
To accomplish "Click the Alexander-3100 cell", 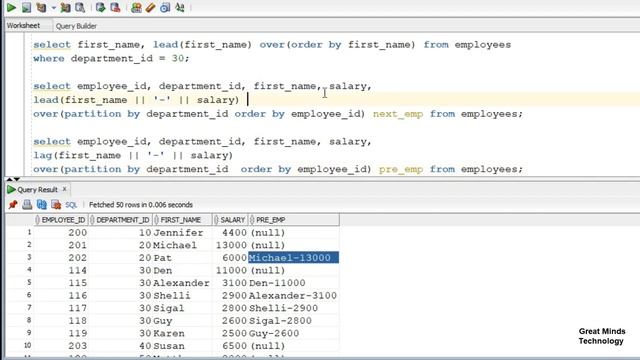I will pyautogui.click(x=293, y=296).
